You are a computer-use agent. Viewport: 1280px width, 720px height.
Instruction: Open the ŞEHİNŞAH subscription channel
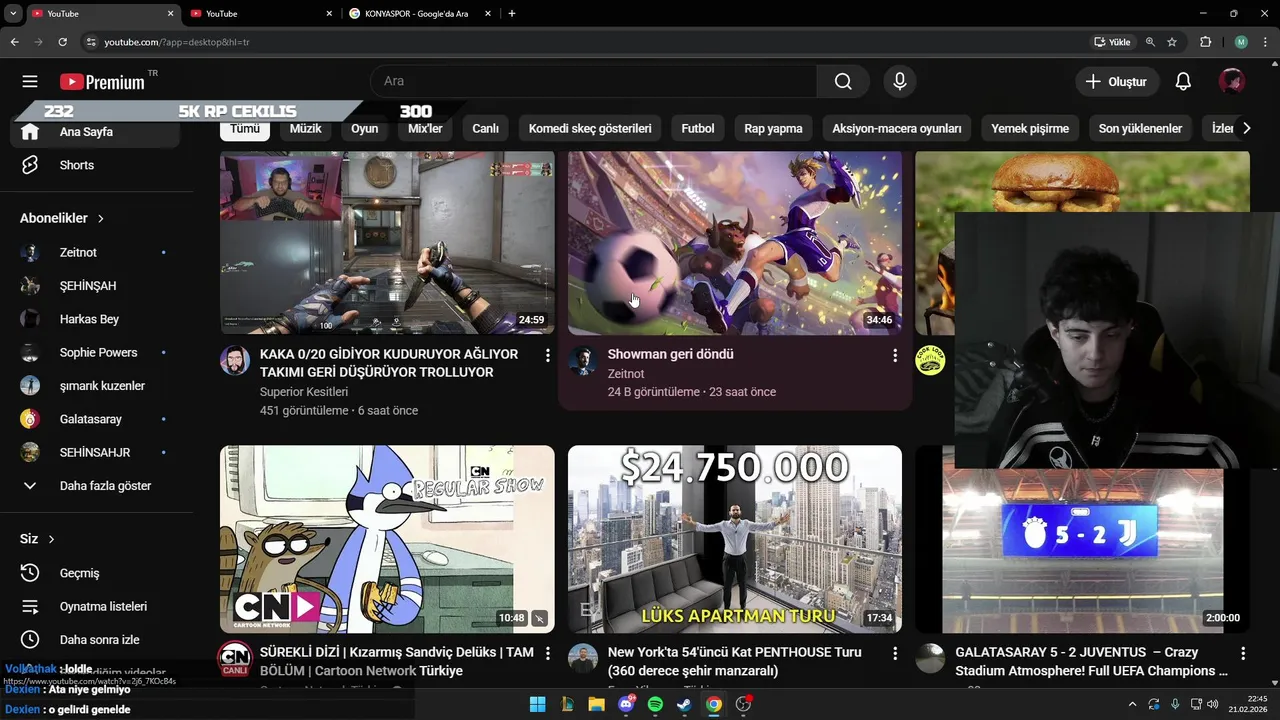[x=95, y=286]
